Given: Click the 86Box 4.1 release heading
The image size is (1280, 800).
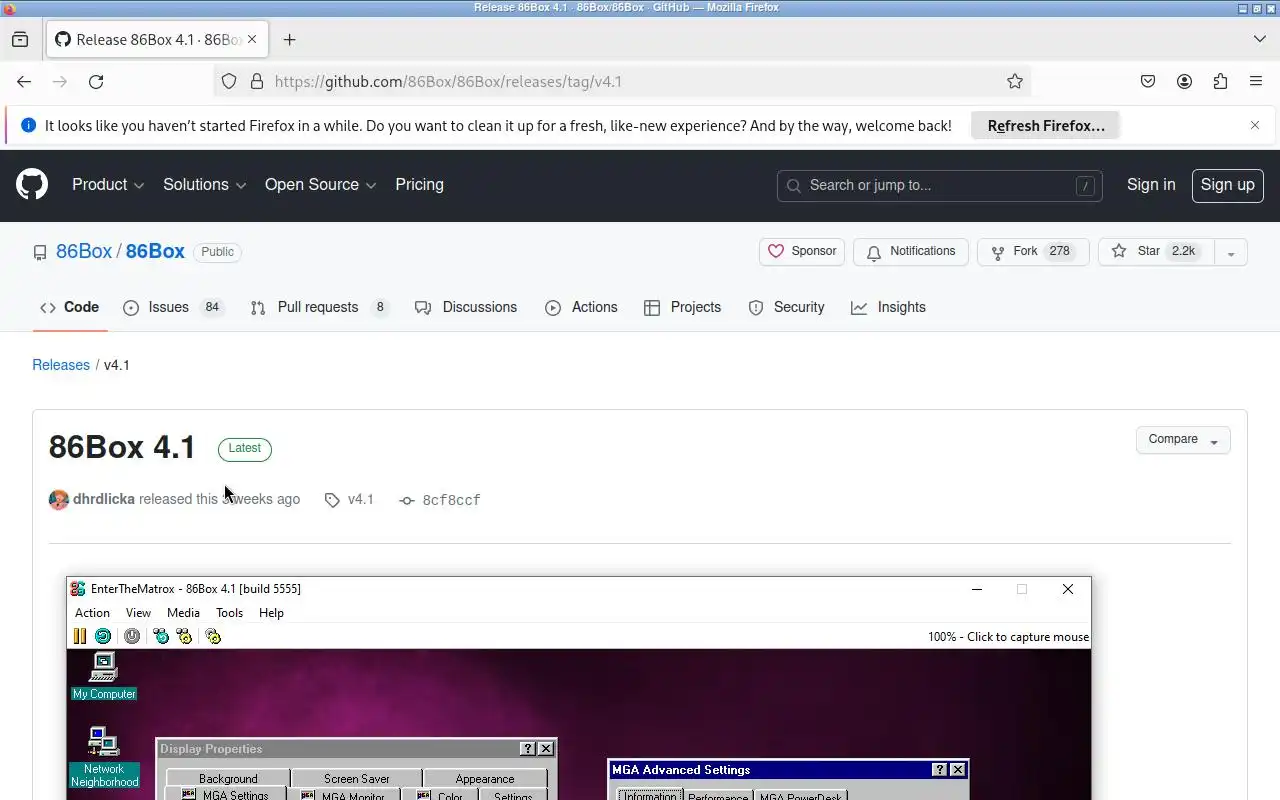Looking at the screenshot, I should coord(122,447).
